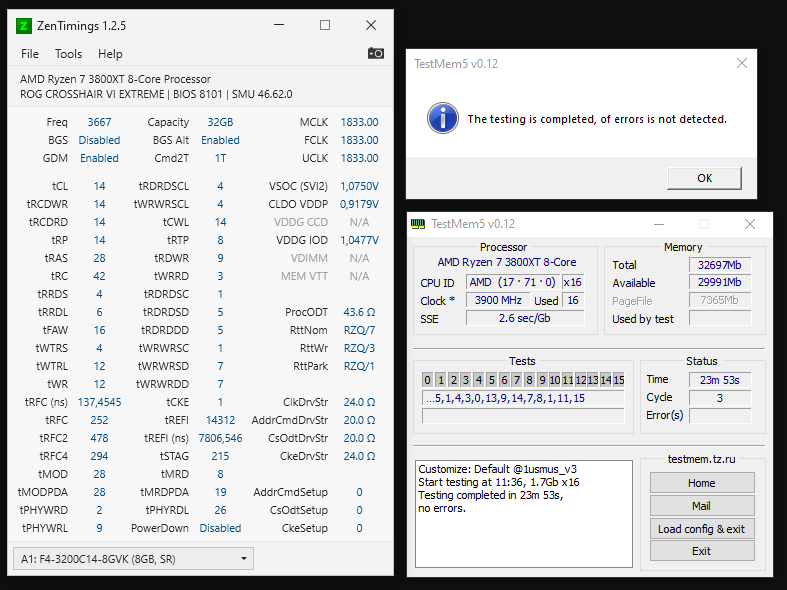
Task: Open the Help menu in ZenTimings
Action: point(110,54)
